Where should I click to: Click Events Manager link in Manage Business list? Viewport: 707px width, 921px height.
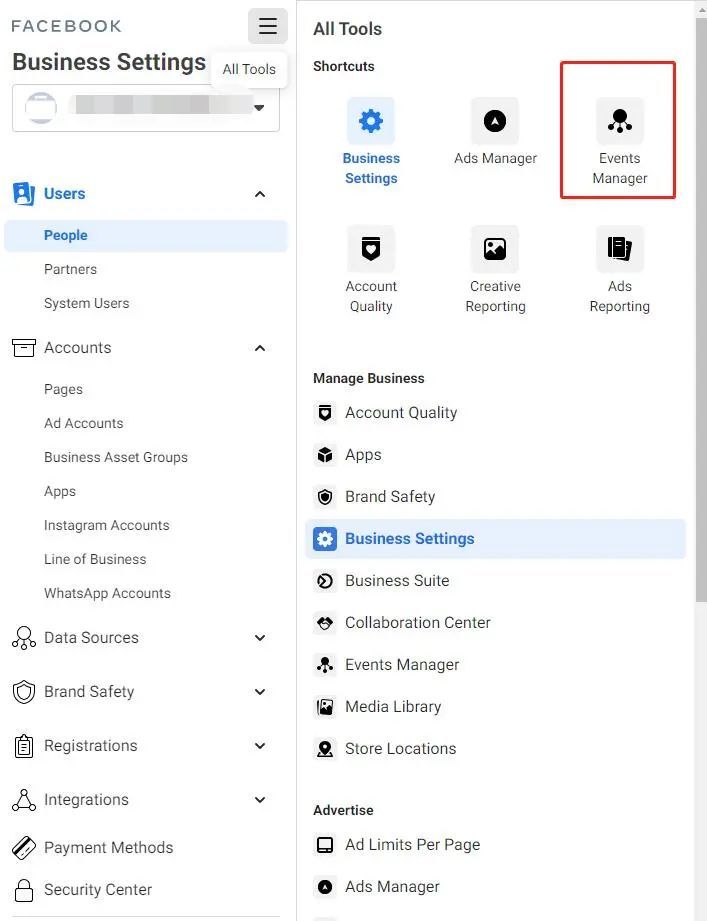pos(402,665)
